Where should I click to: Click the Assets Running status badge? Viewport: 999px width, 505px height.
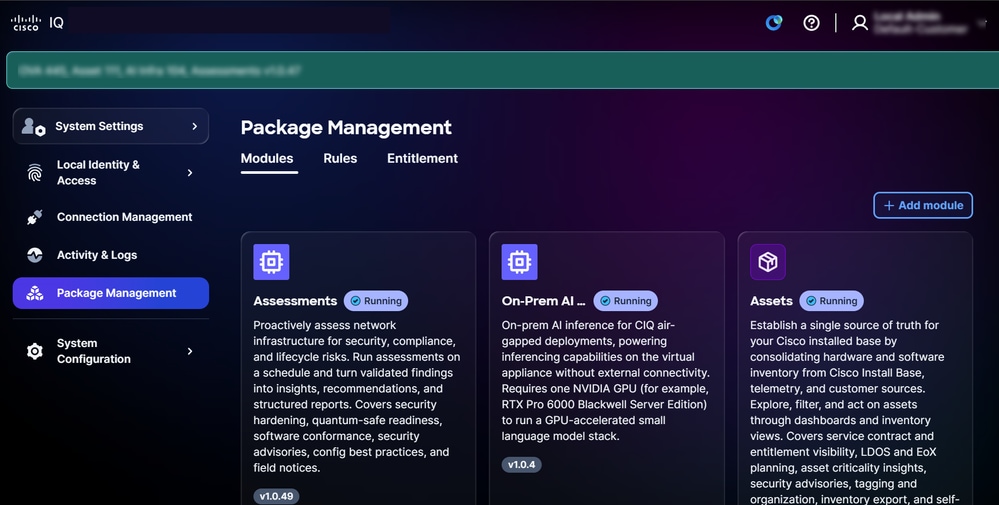831,301
